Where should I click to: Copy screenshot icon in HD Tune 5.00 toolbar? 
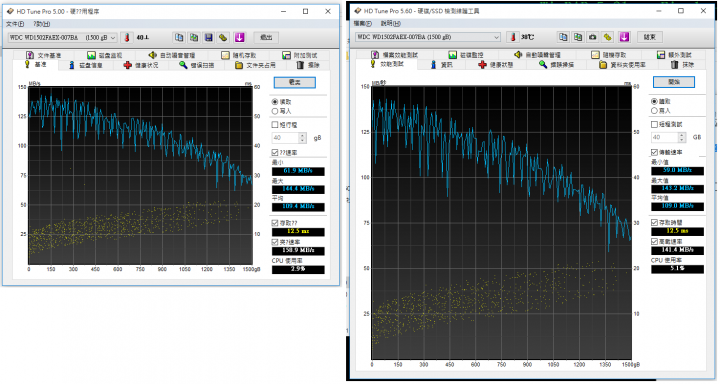pyautogui.click(x=194, y=38)
